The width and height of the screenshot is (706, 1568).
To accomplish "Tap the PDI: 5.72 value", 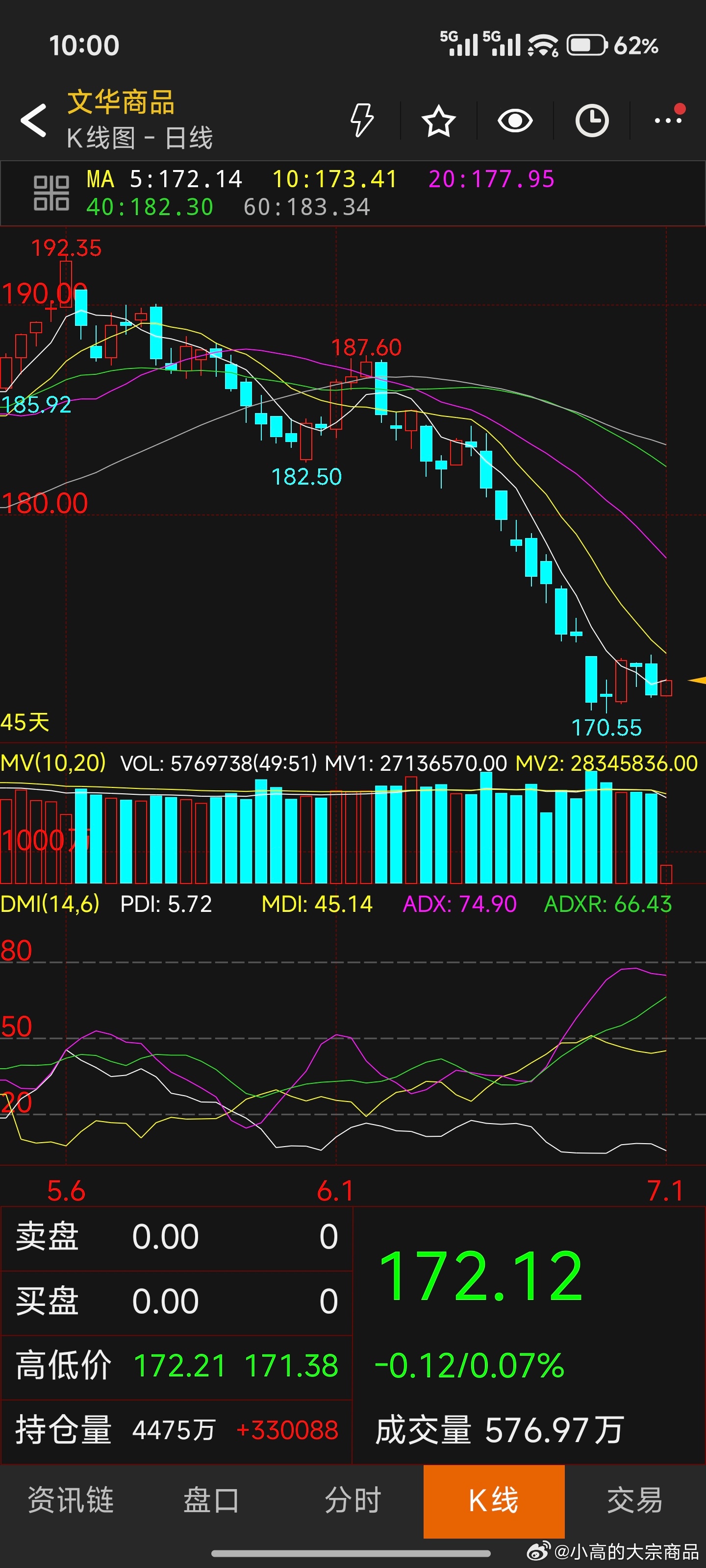I will click(166, 904).
